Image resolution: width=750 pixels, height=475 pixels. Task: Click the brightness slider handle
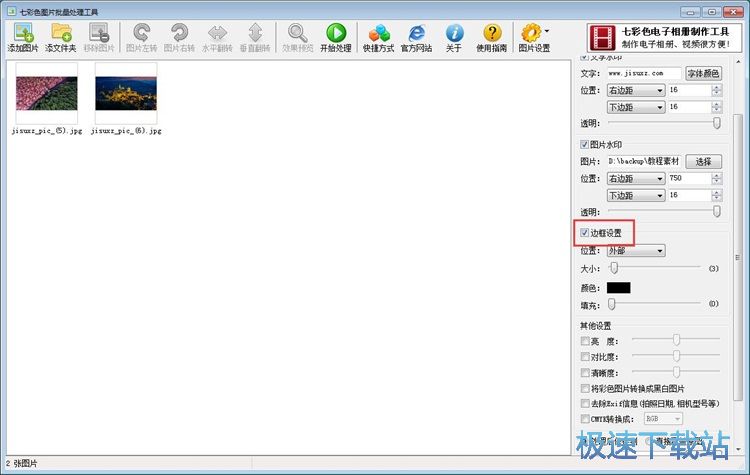coord(676,340)
